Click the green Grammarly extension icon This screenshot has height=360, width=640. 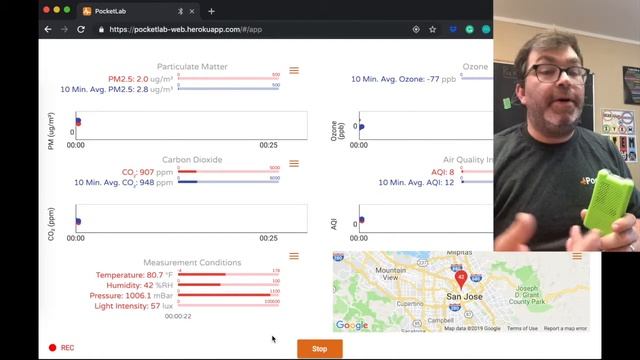click(x=469, y=29)
